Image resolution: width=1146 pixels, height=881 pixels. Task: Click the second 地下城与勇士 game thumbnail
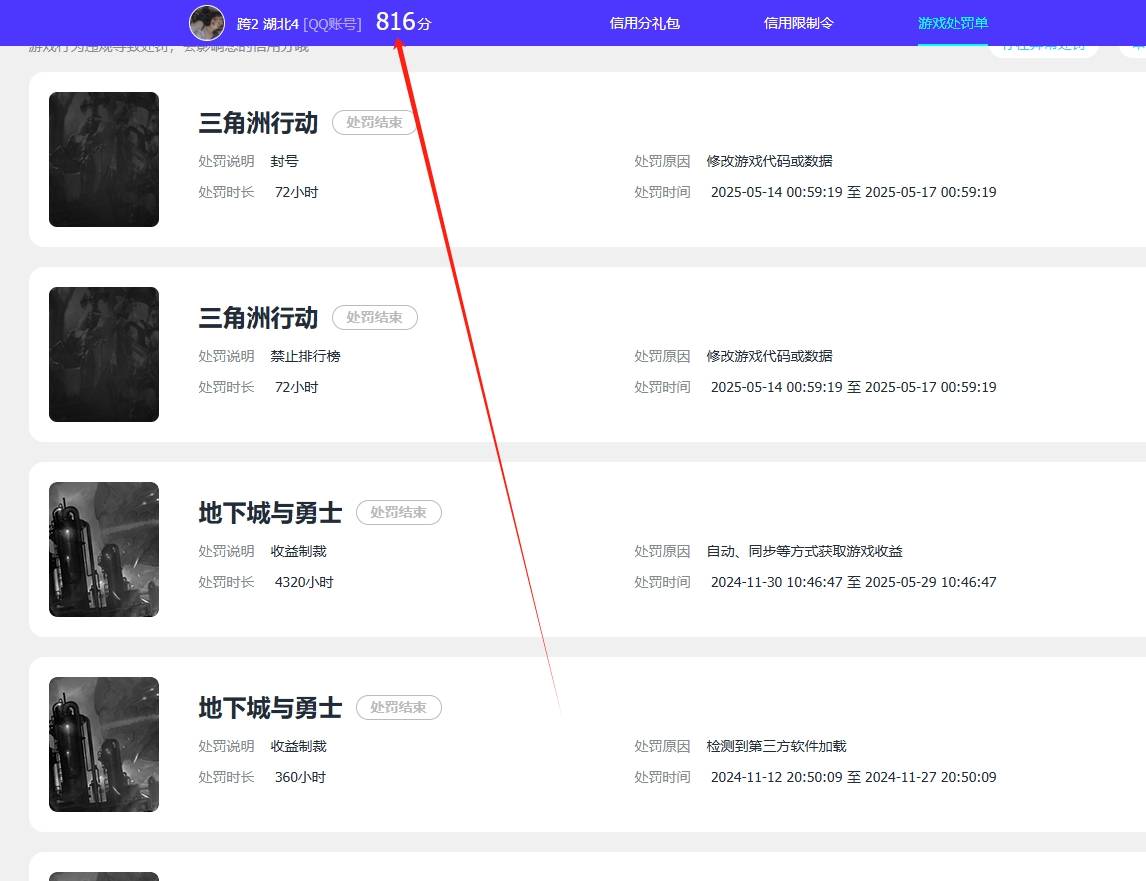point(103,744)
